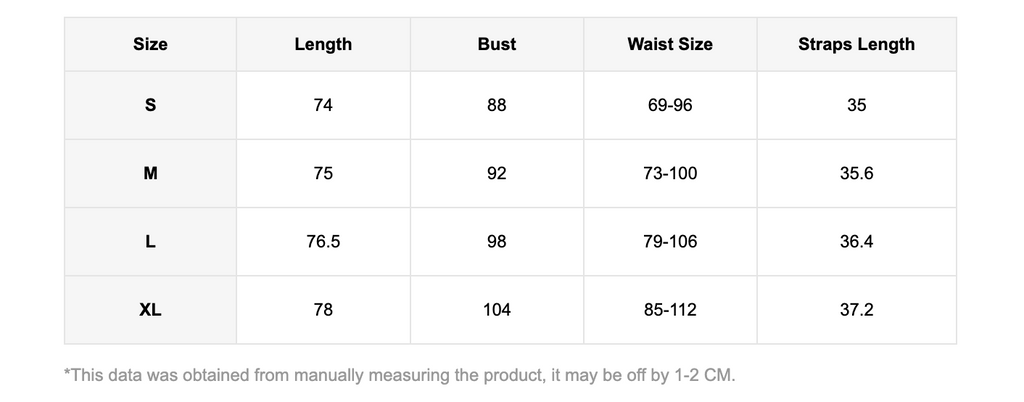Image resolution: width=1024 pixels, height=402 pixels.
Task: Select the S size row label
Action: 150,105
